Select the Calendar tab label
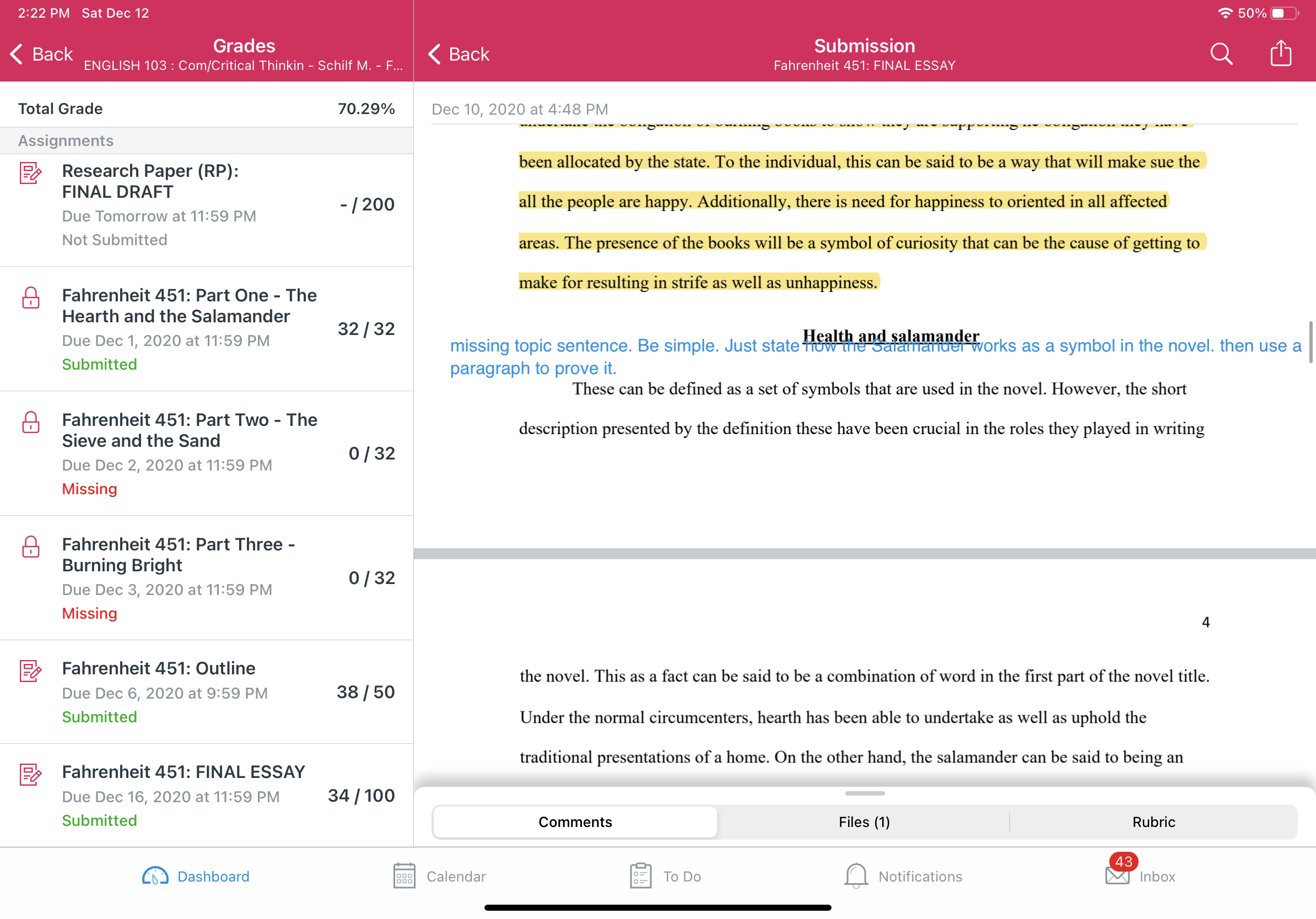Screen dimensions: 1316x919 [x=456, y=876]
